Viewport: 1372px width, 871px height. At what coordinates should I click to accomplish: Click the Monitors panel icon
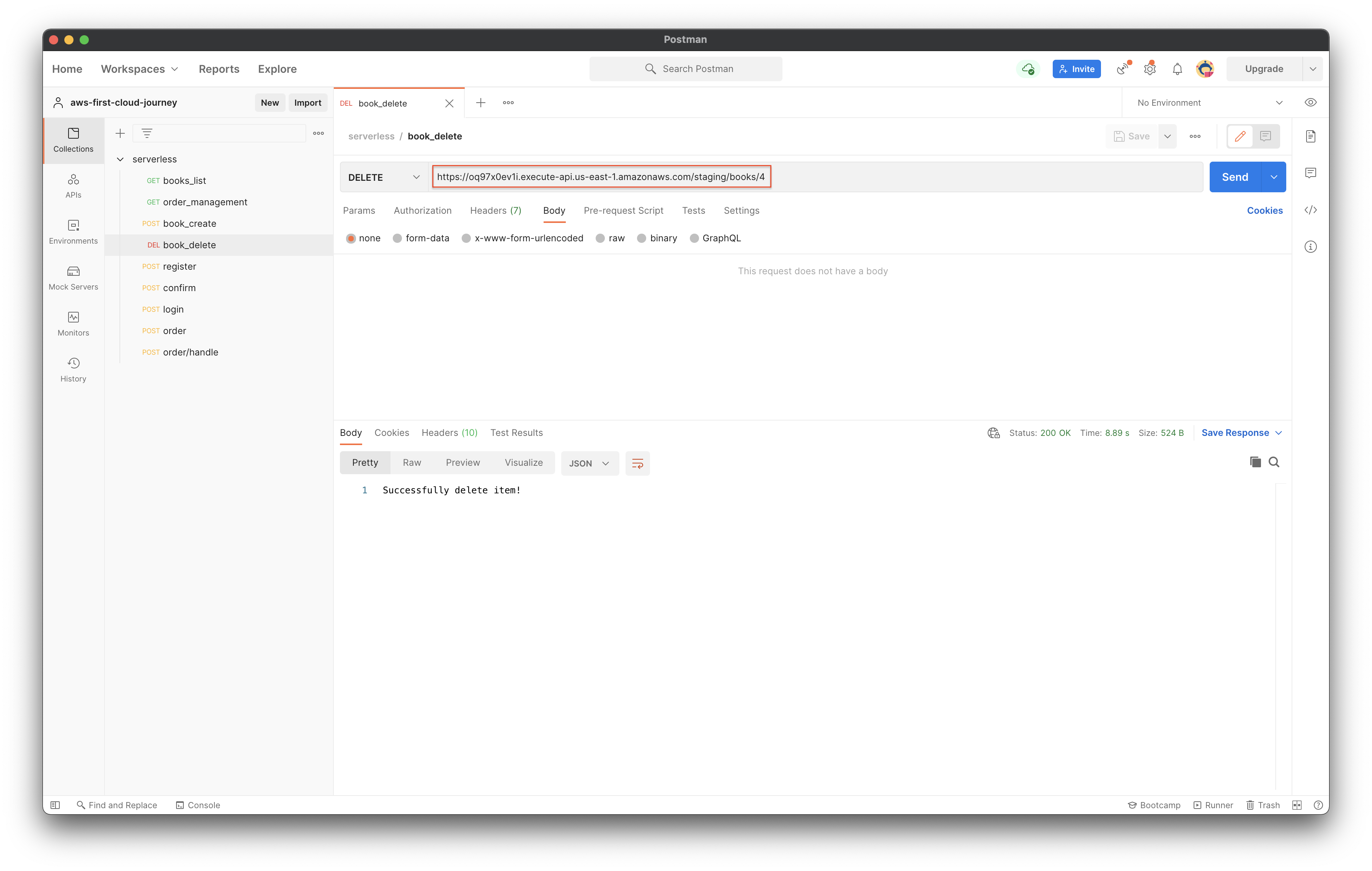74,317
